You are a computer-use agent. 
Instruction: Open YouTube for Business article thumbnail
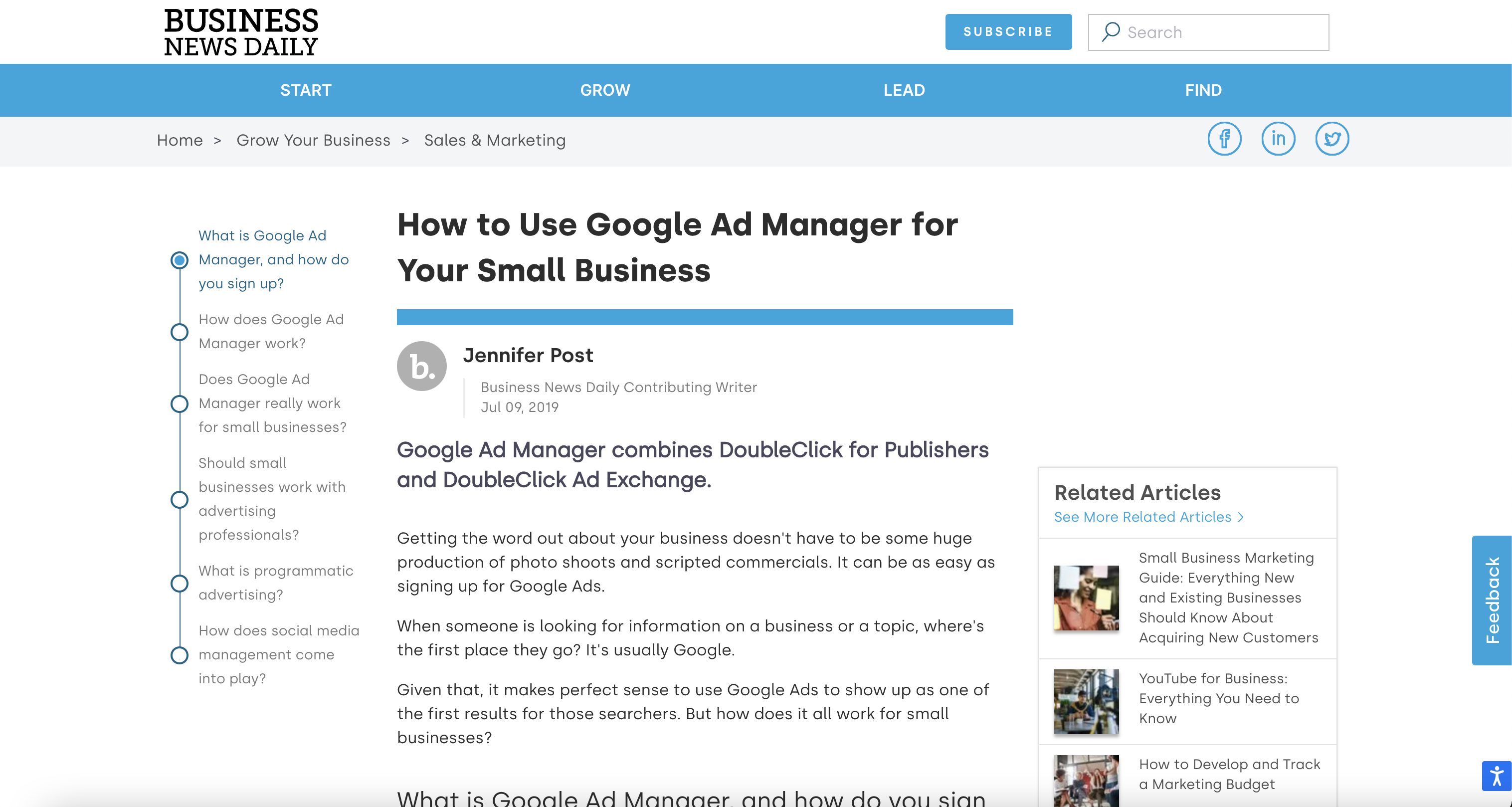tap(1087, 702)
